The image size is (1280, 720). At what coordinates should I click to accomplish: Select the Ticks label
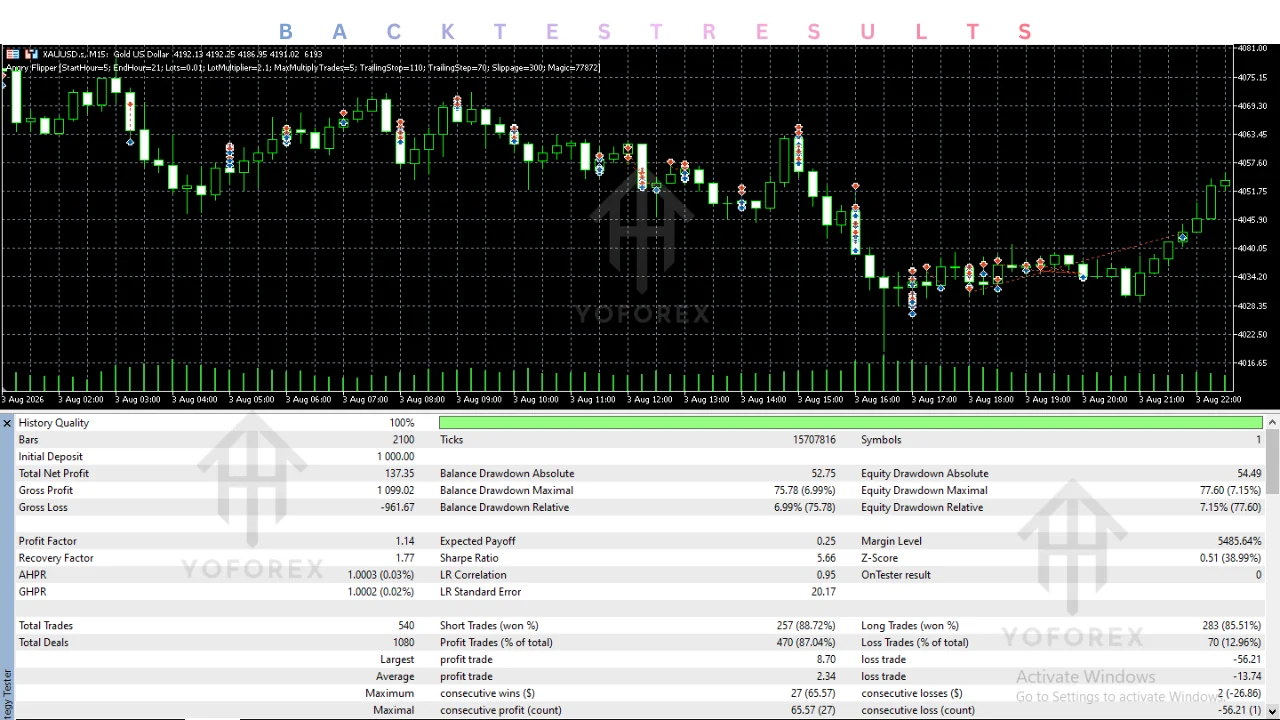click(x=451, y=440)
